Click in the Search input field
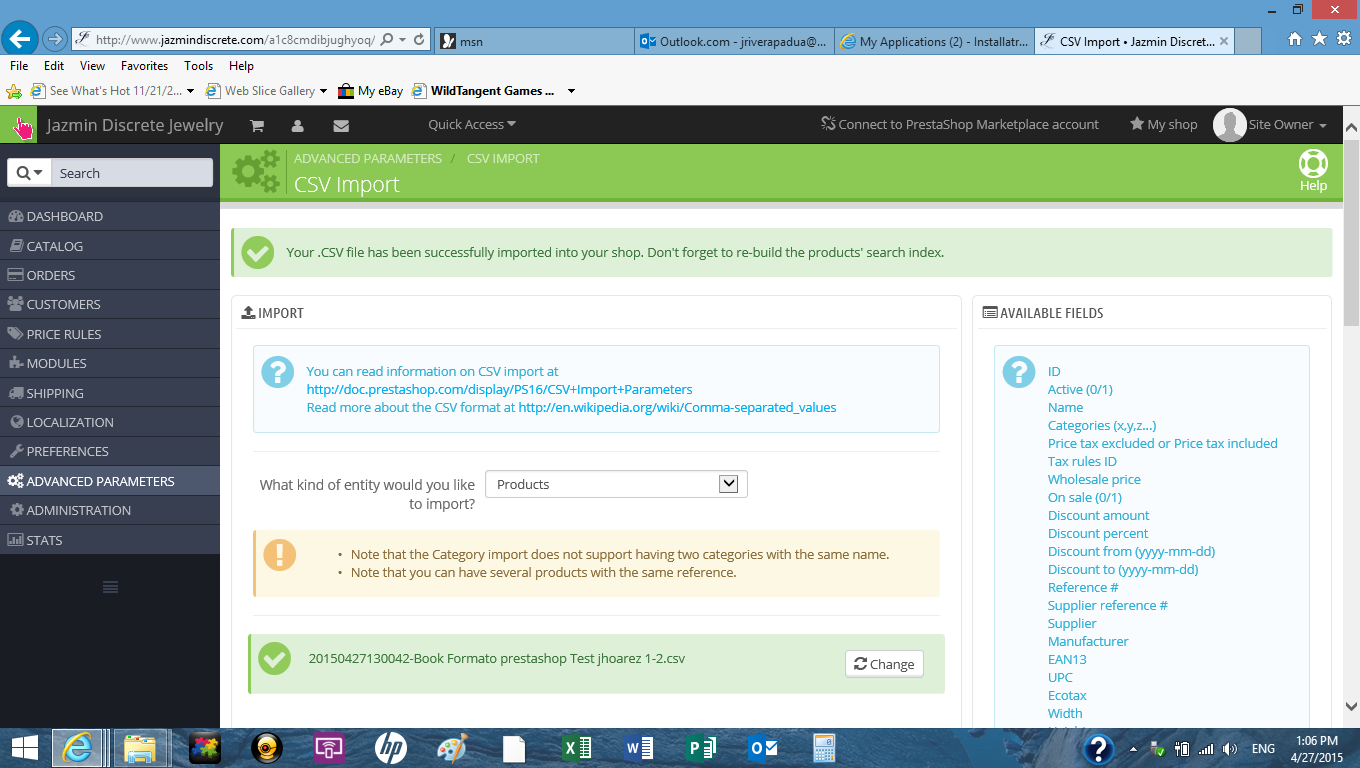 [132, 173]
